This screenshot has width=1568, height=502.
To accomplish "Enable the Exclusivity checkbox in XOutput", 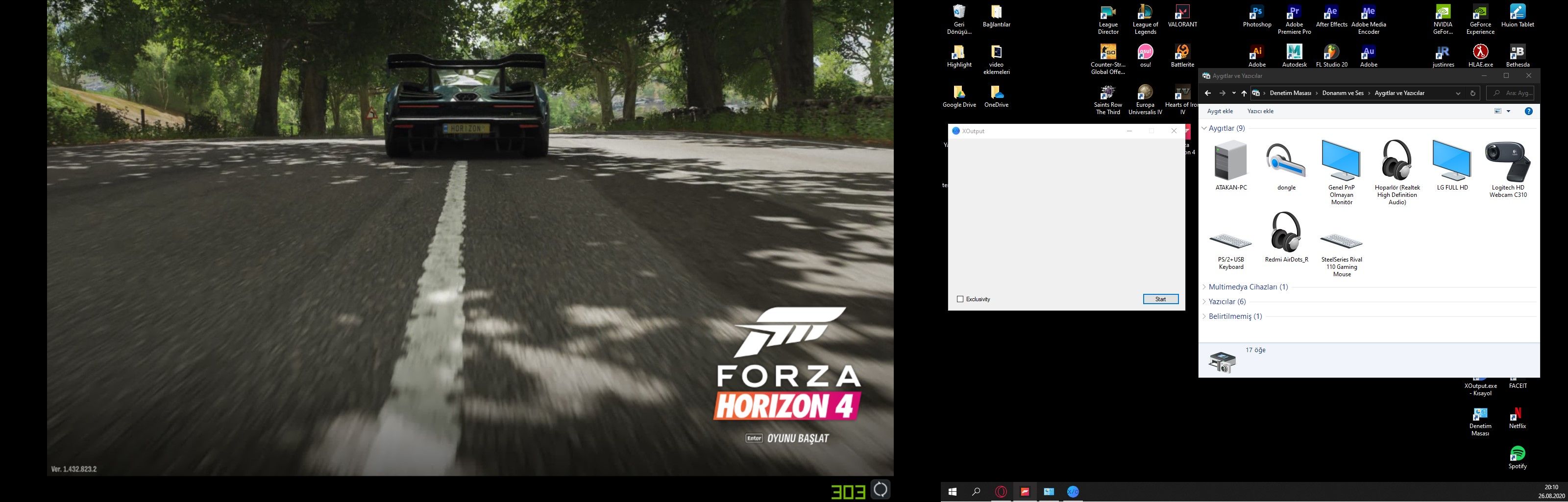I will pyautogui.click(x=960, y=299).
